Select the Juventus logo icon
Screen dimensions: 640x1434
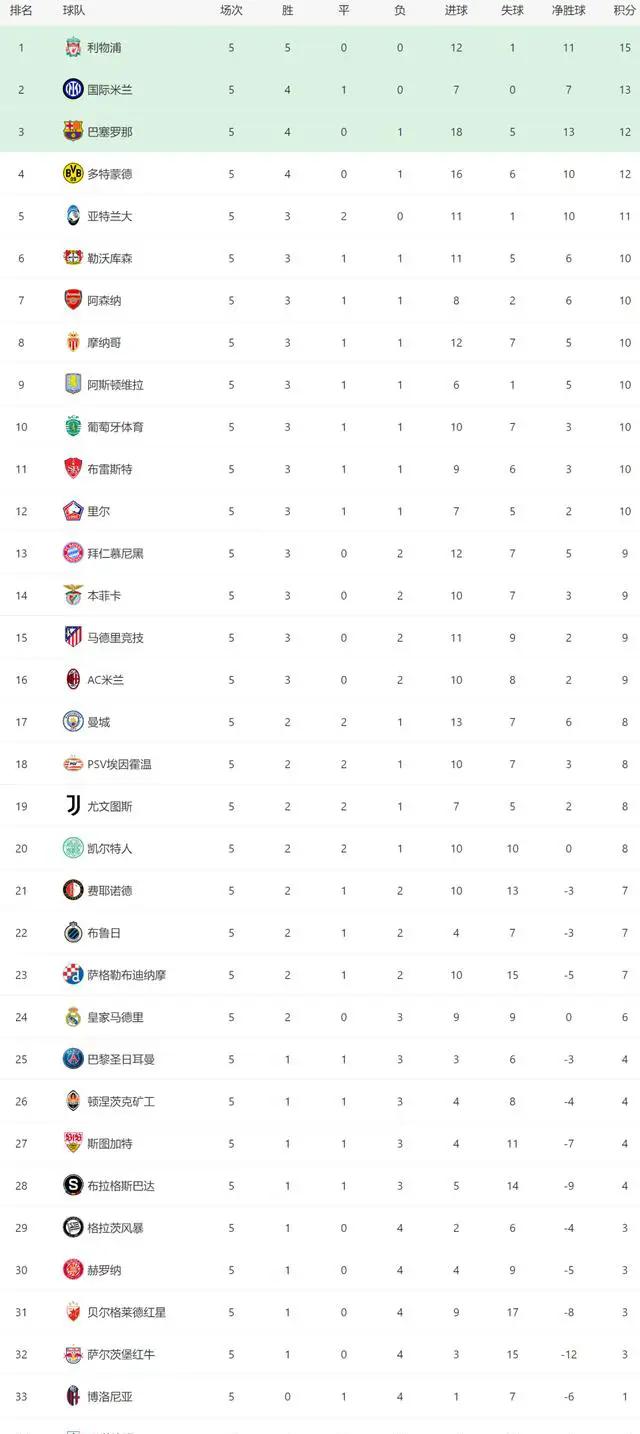[x=72, y=806]
